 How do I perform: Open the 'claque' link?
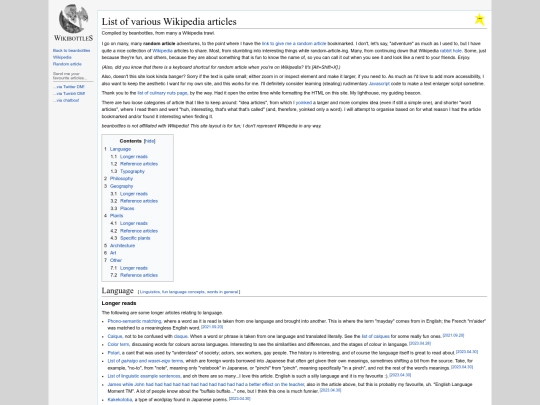[180, 336]
